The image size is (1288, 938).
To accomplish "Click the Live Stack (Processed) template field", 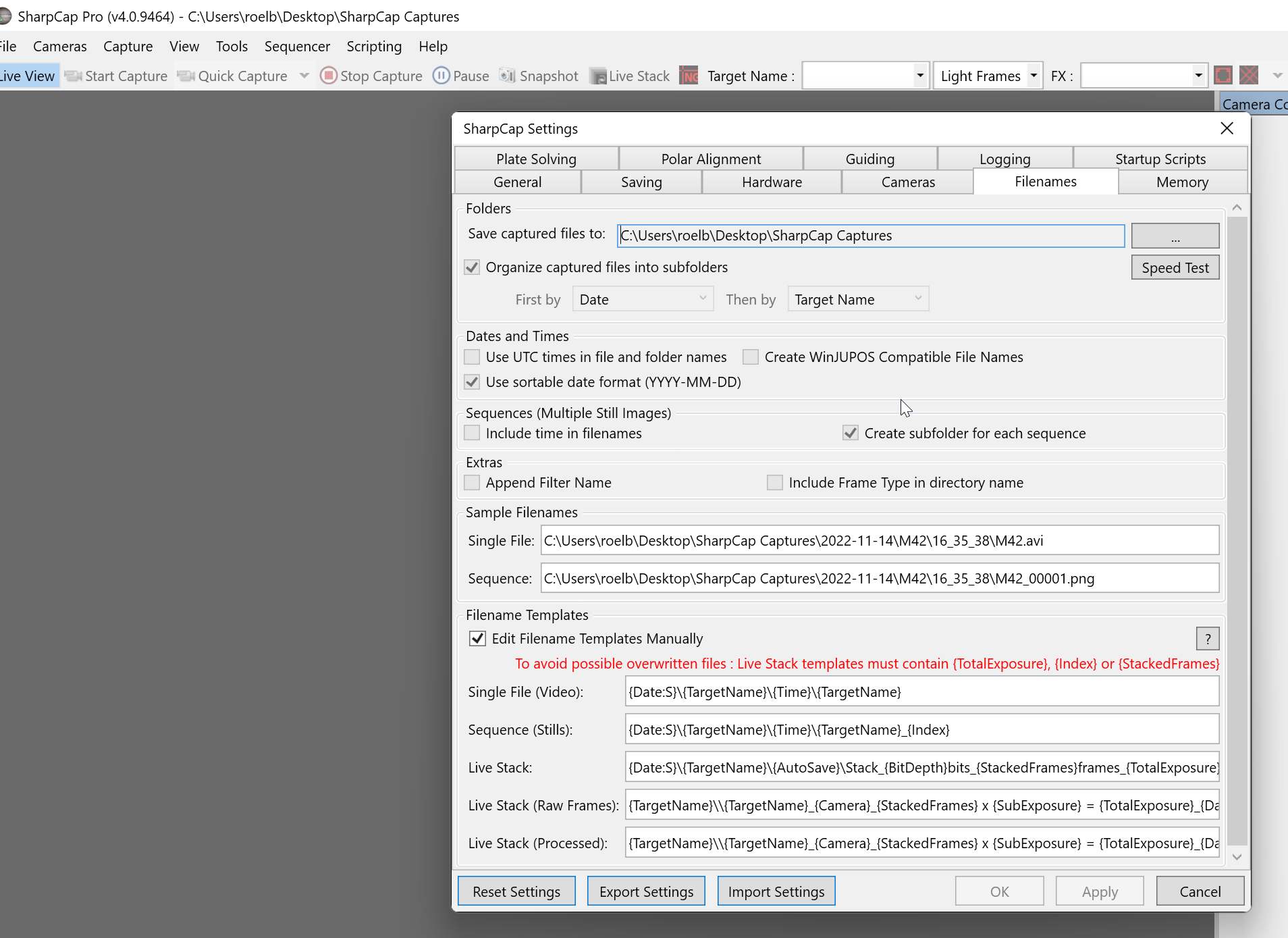I will 922,843.
